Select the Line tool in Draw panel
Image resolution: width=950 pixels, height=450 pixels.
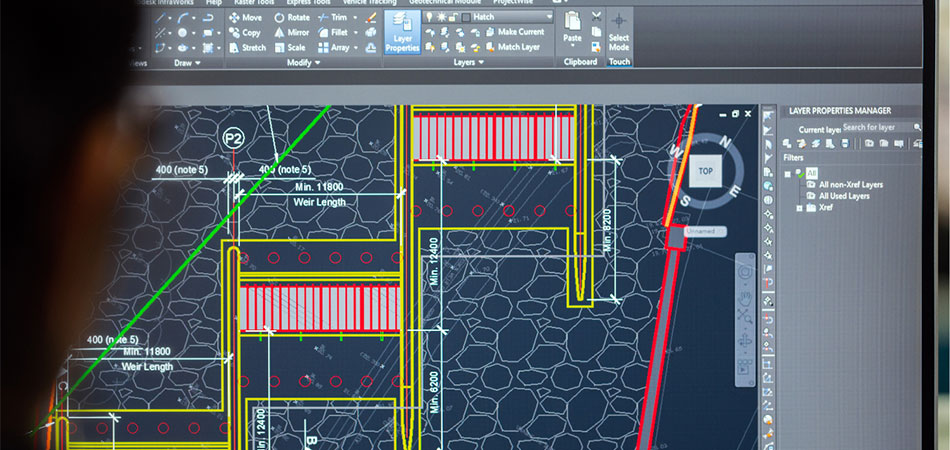click(161, 18)
